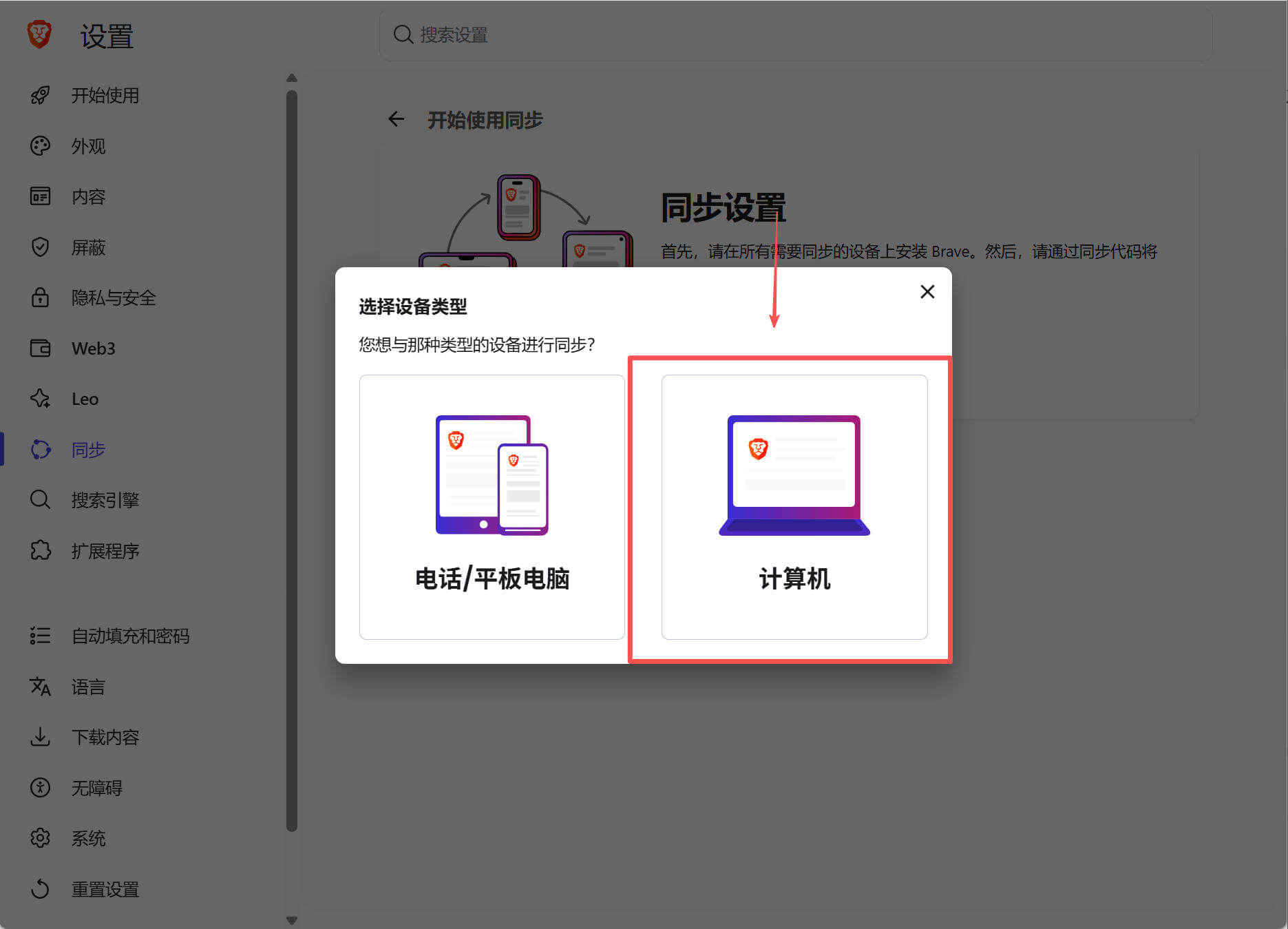Click the back arrow beside 开始使用同步

click(x=397, y=119)
